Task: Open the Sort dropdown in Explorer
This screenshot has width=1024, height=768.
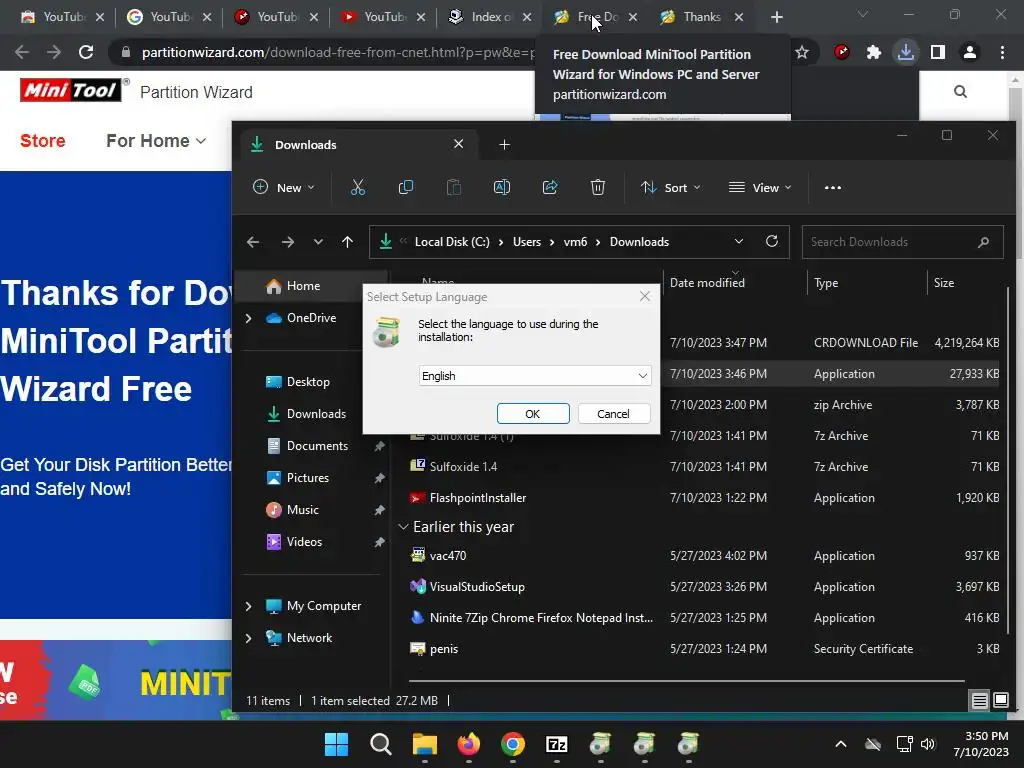Action: tap(671, 187)
